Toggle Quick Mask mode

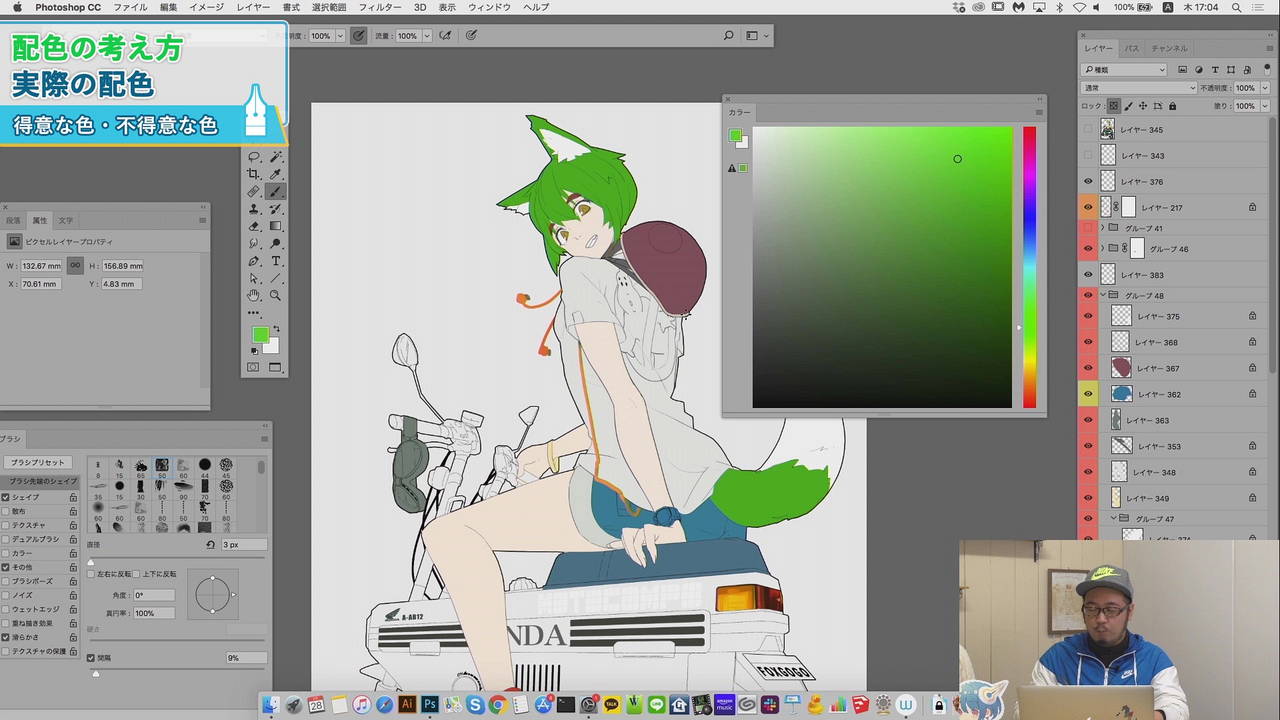pyautogui.click(x=254, y=367)
